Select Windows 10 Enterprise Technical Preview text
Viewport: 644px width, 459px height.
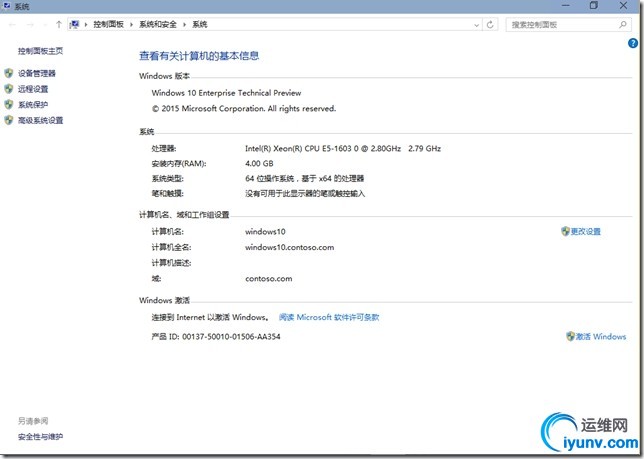(226, 93)
